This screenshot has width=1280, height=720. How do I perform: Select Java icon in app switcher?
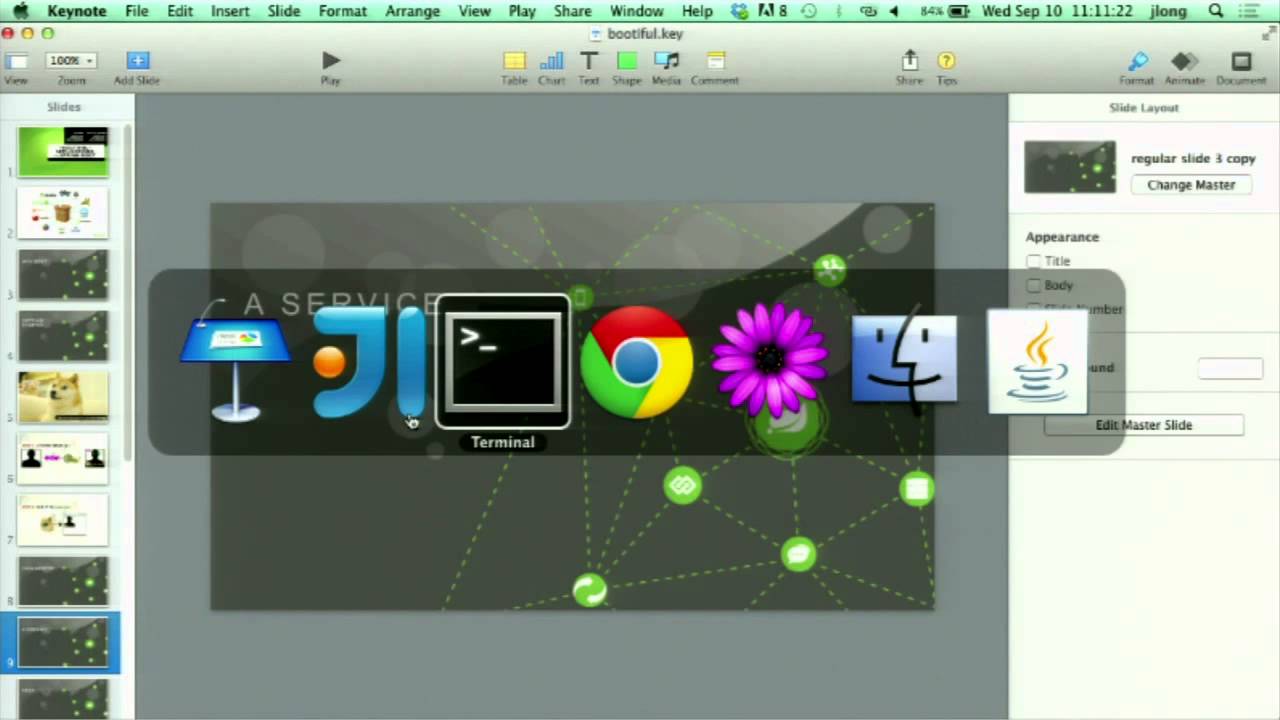(1037, 361)
